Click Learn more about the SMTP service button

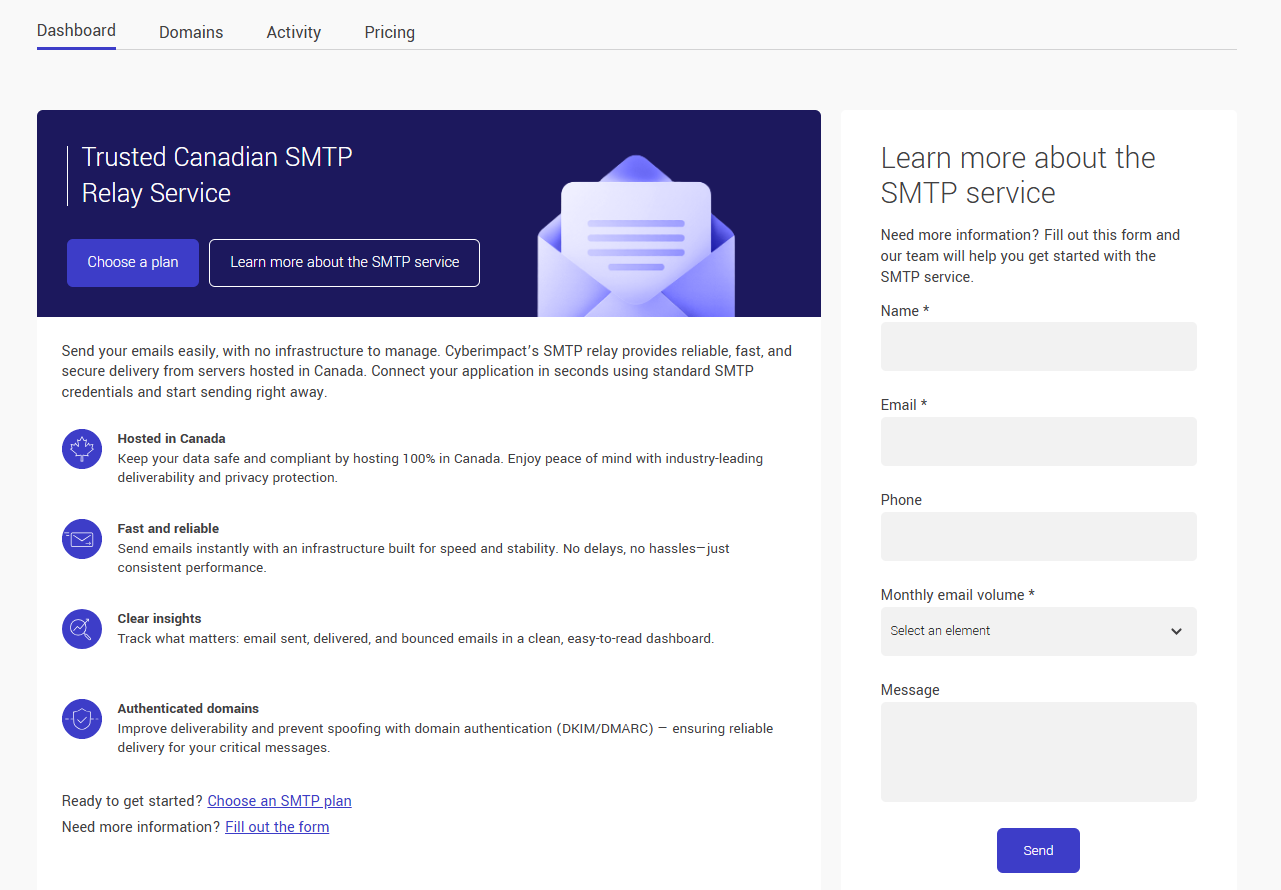tap(344, 262)
